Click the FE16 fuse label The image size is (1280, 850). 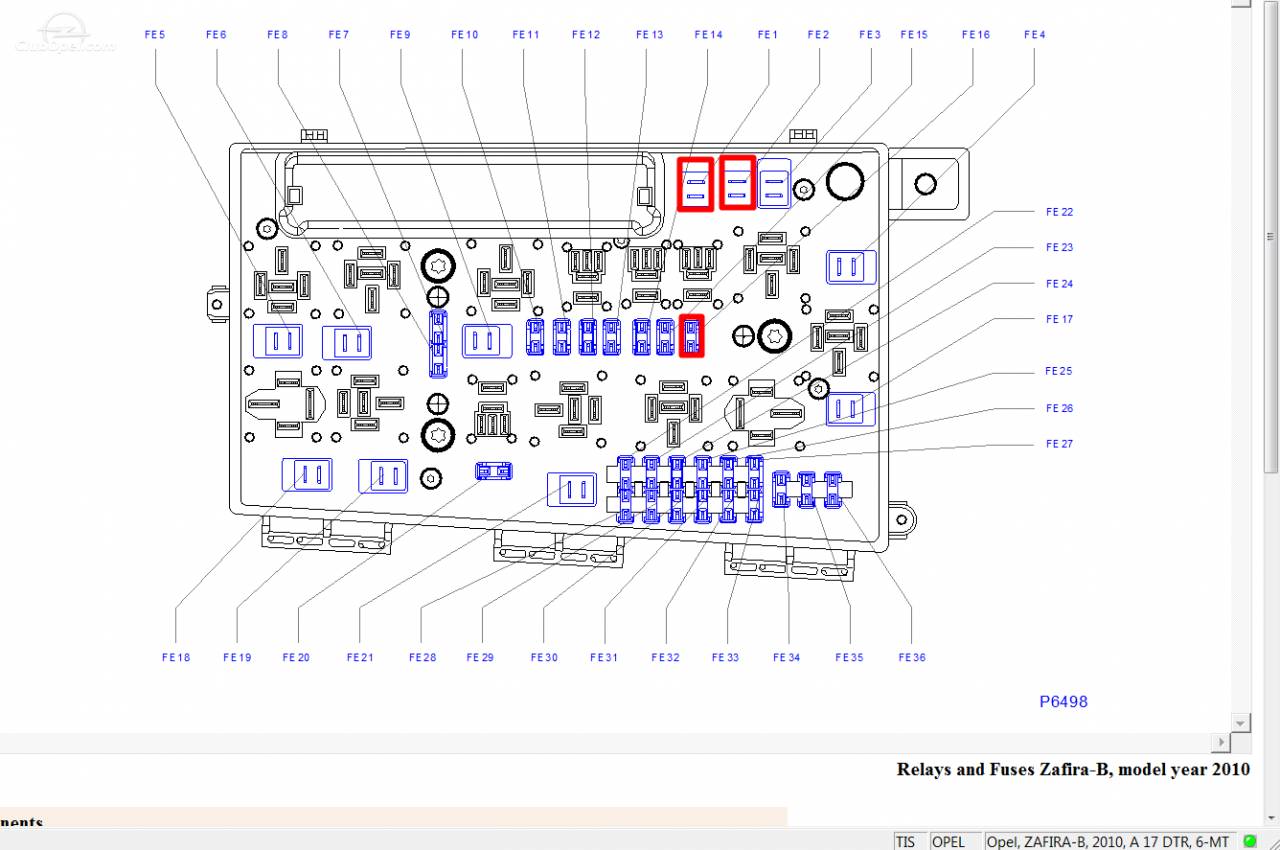pos(976,35)
